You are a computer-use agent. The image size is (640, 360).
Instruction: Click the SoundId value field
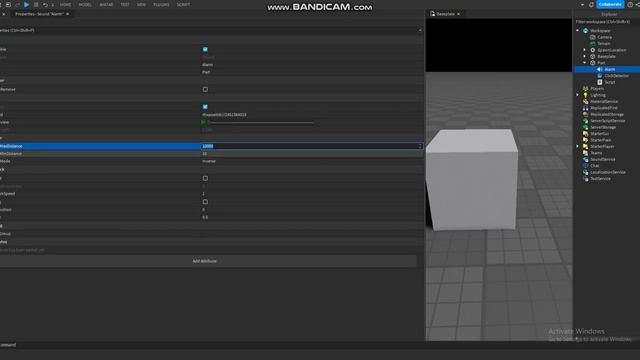(311, 115)
